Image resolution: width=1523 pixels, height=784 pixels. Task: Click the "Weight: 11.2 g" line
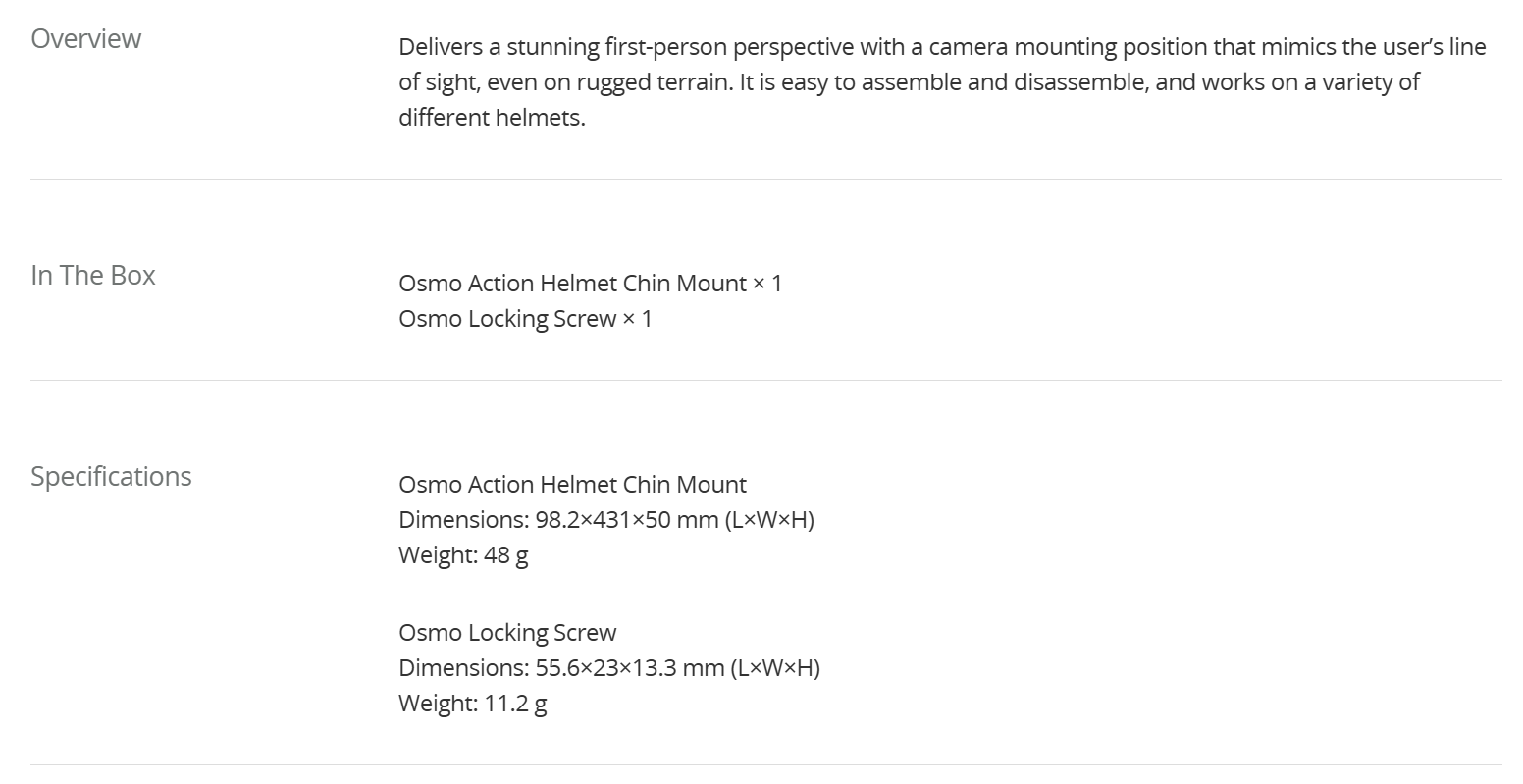472,704
